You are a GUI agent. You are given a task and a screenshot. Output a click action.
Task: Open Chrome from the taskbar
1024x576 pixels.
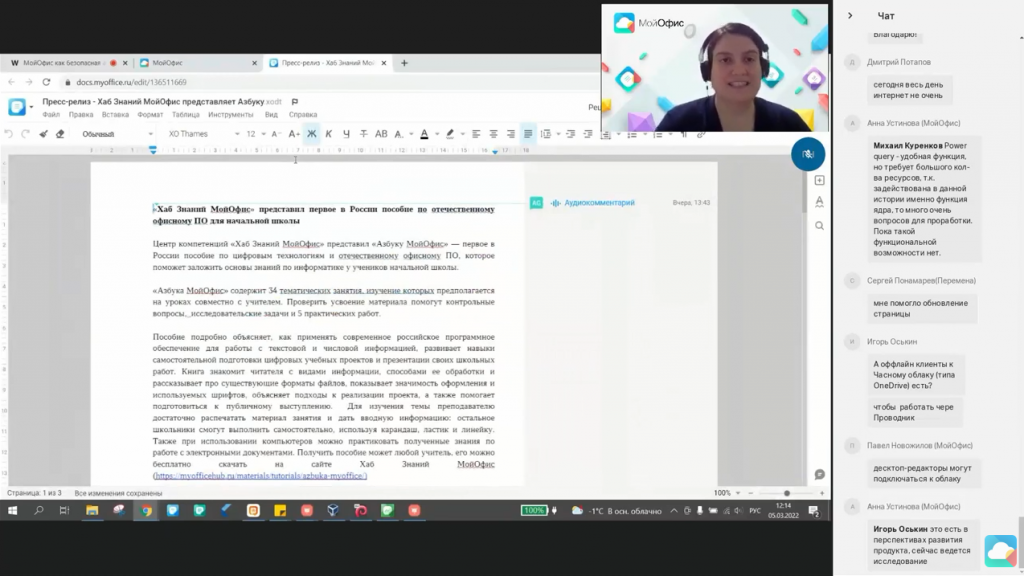pyautogui.click(x=146, y=511)
